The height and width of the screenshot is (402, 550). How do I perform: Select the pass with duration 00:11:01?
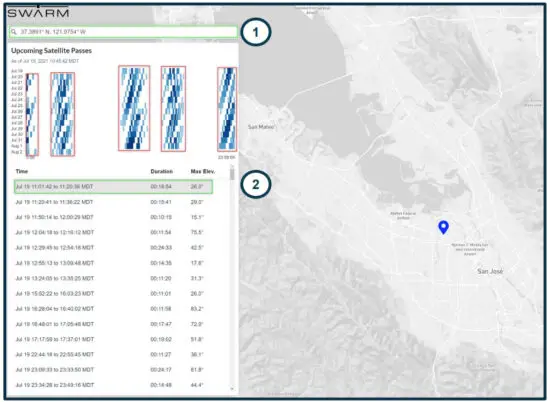(113, 293)
